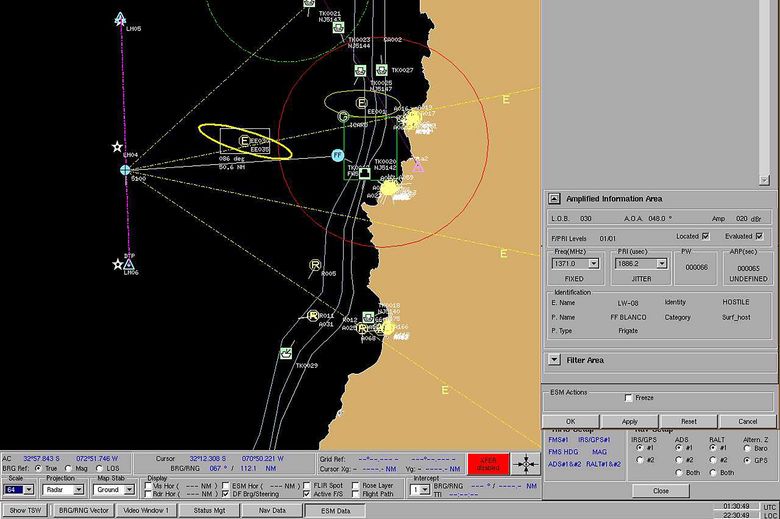This screenshot has width=780, height=519.
Task: Select Altern. Z Baro radio button
Action: pyautogui.click(x=747, y=448)
